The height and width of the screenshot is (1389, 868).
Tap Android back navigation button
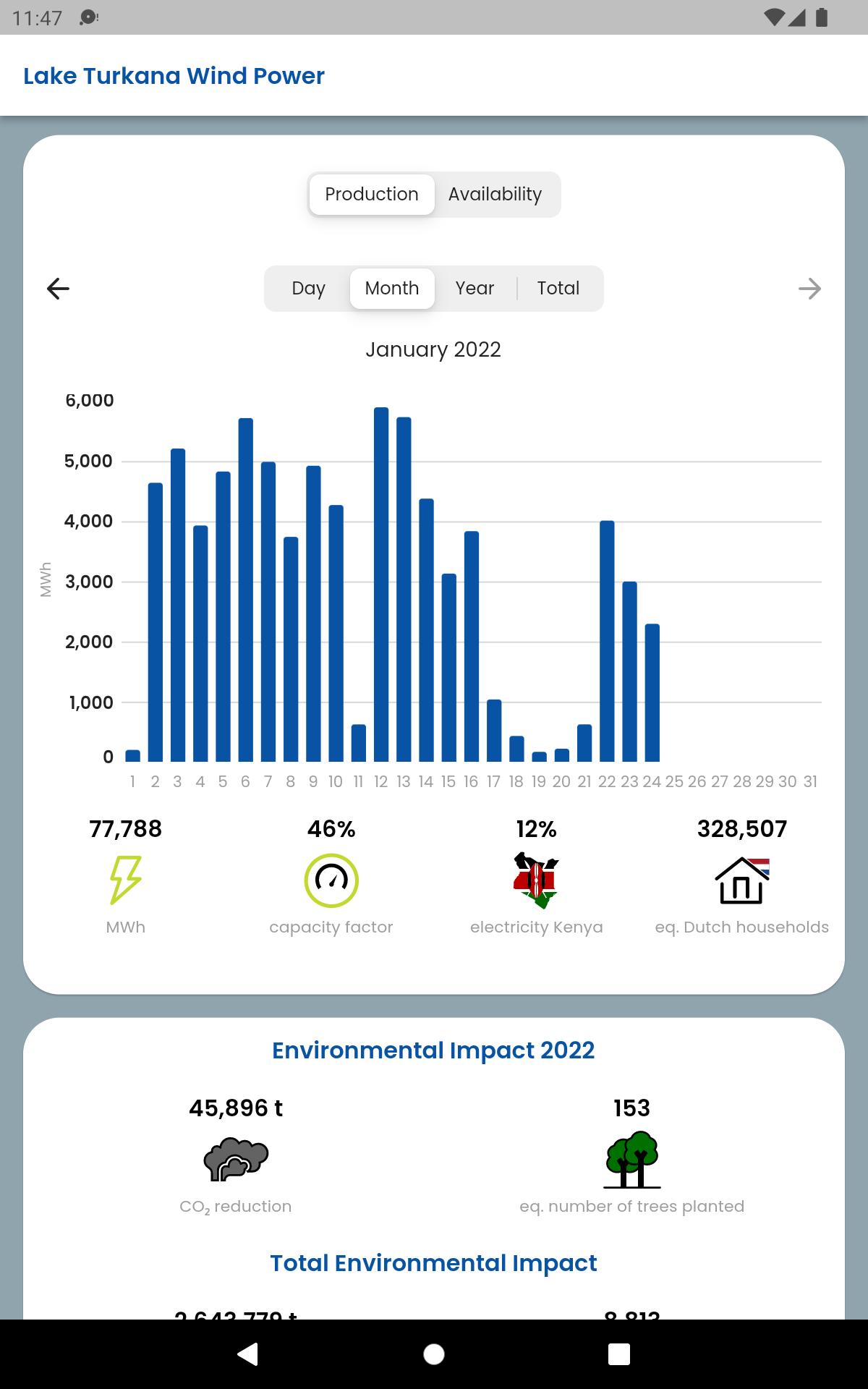pyautogui.click(x=248, y=1354)
